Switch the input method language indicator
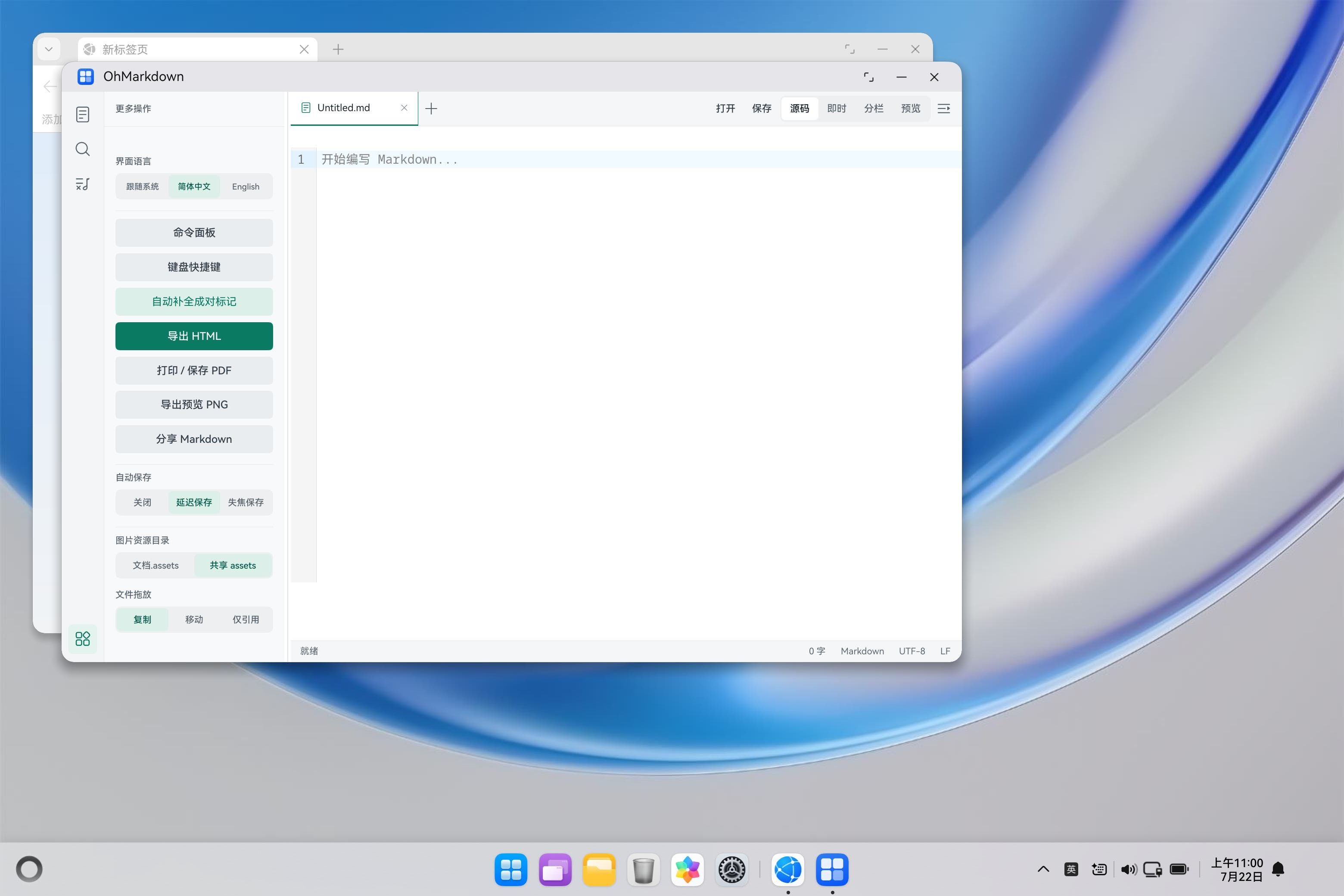This screenshot has height=896, width=1344. click(1071, 869)
